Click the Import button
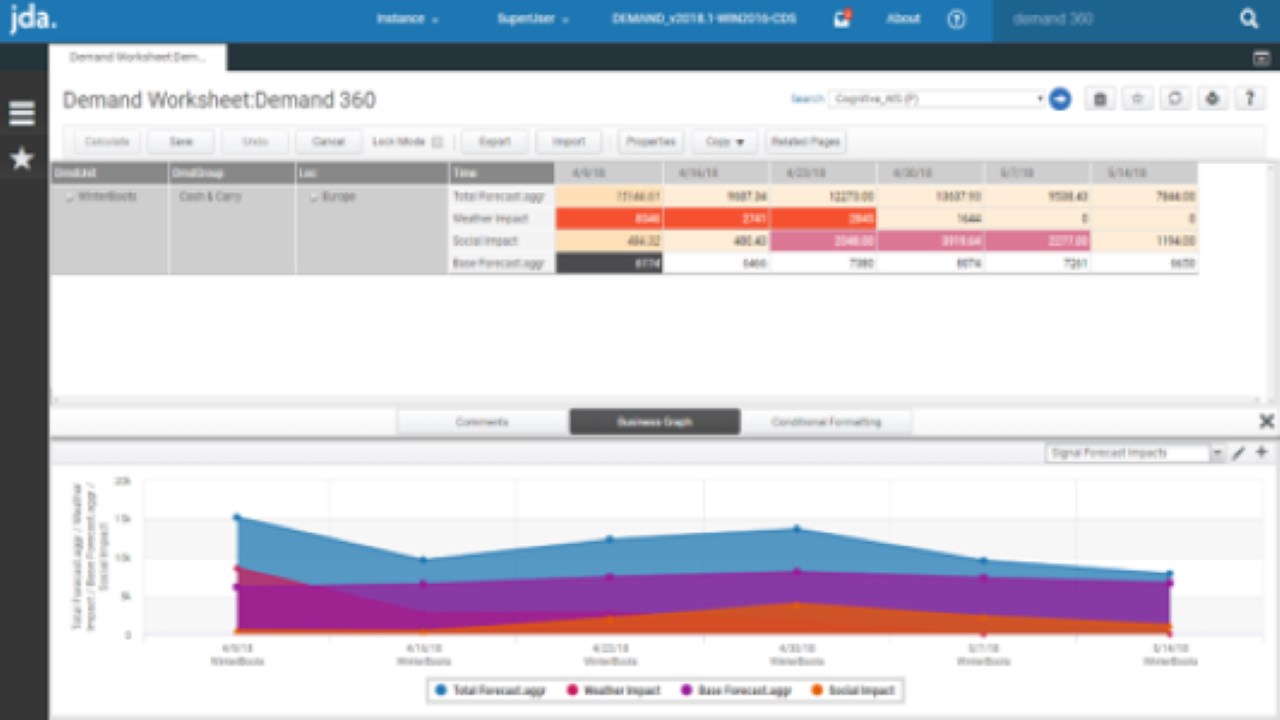The width and height of the screenshot is (1280, 720). [569, 142]
